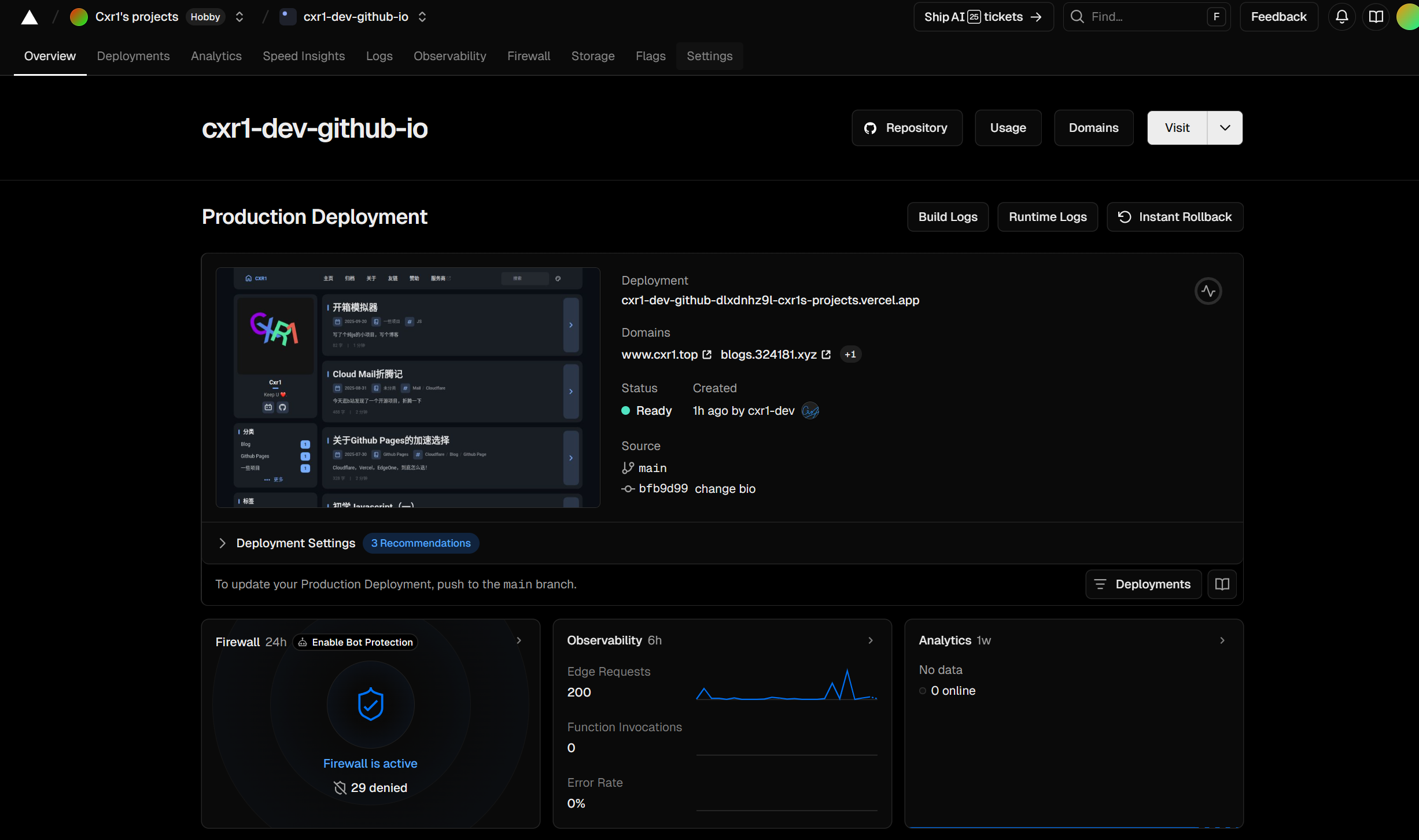Open the Build Logs
1419x840 pixels.
[947, 217]
